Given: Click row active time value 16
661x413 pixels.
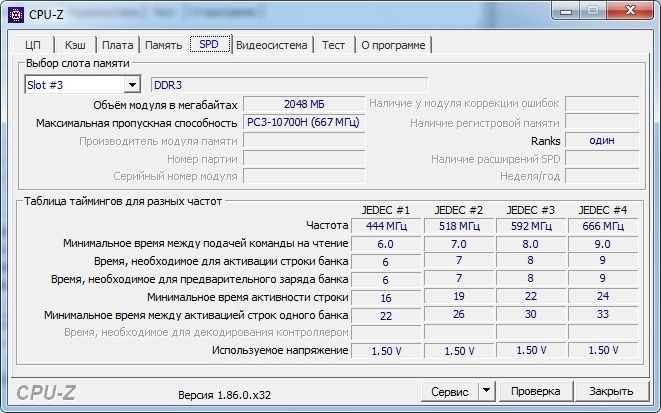Looking at the screenshot, I should pyautogui.click(x=386, y=298).
